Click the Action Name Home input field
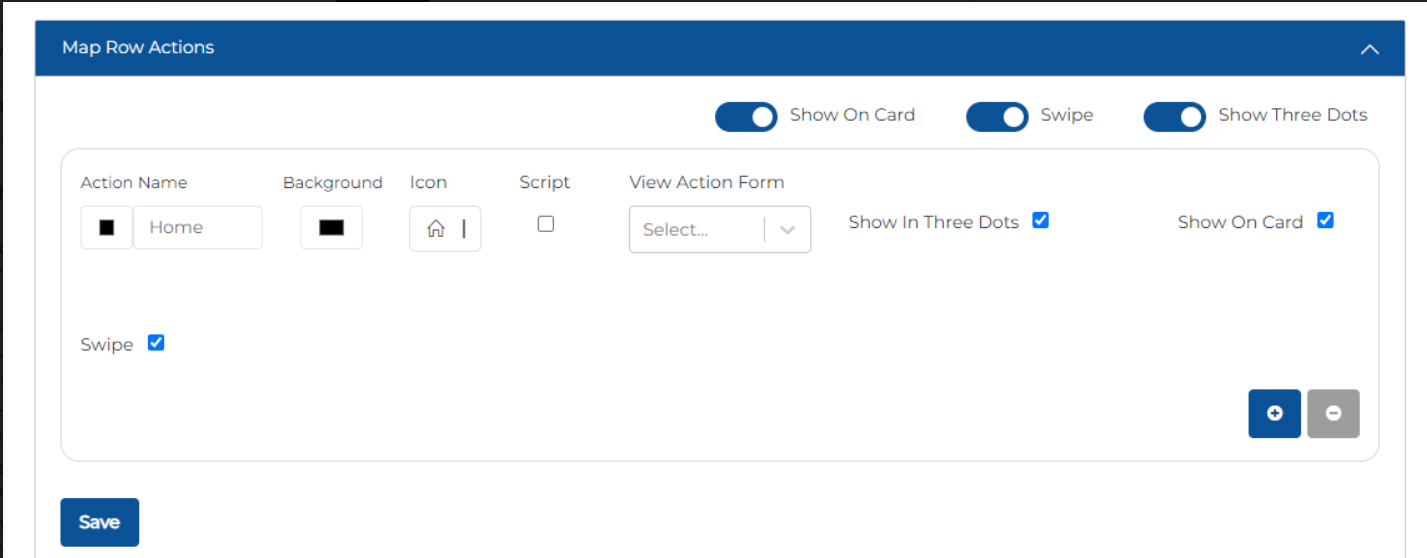The image size is (1427, 558). pyautogui.click(x=198, y=228)
